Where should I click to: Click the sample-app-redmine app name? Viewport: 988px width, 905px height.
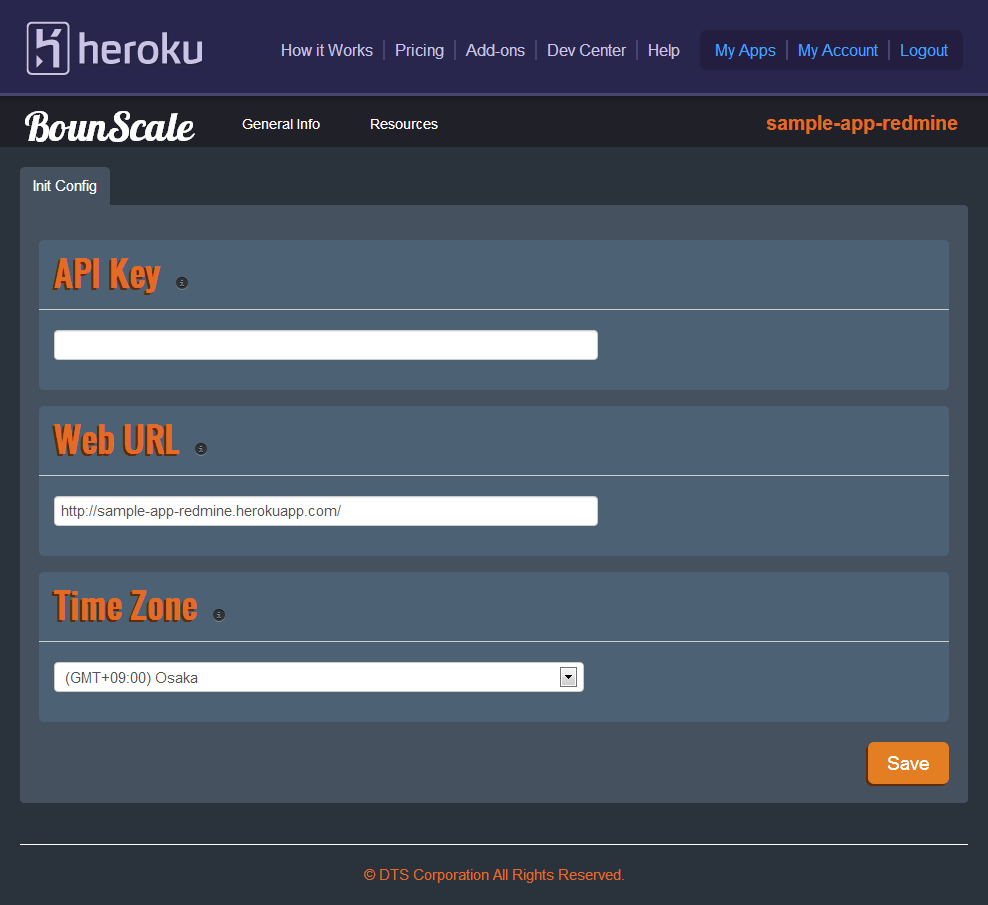(861, 123)
